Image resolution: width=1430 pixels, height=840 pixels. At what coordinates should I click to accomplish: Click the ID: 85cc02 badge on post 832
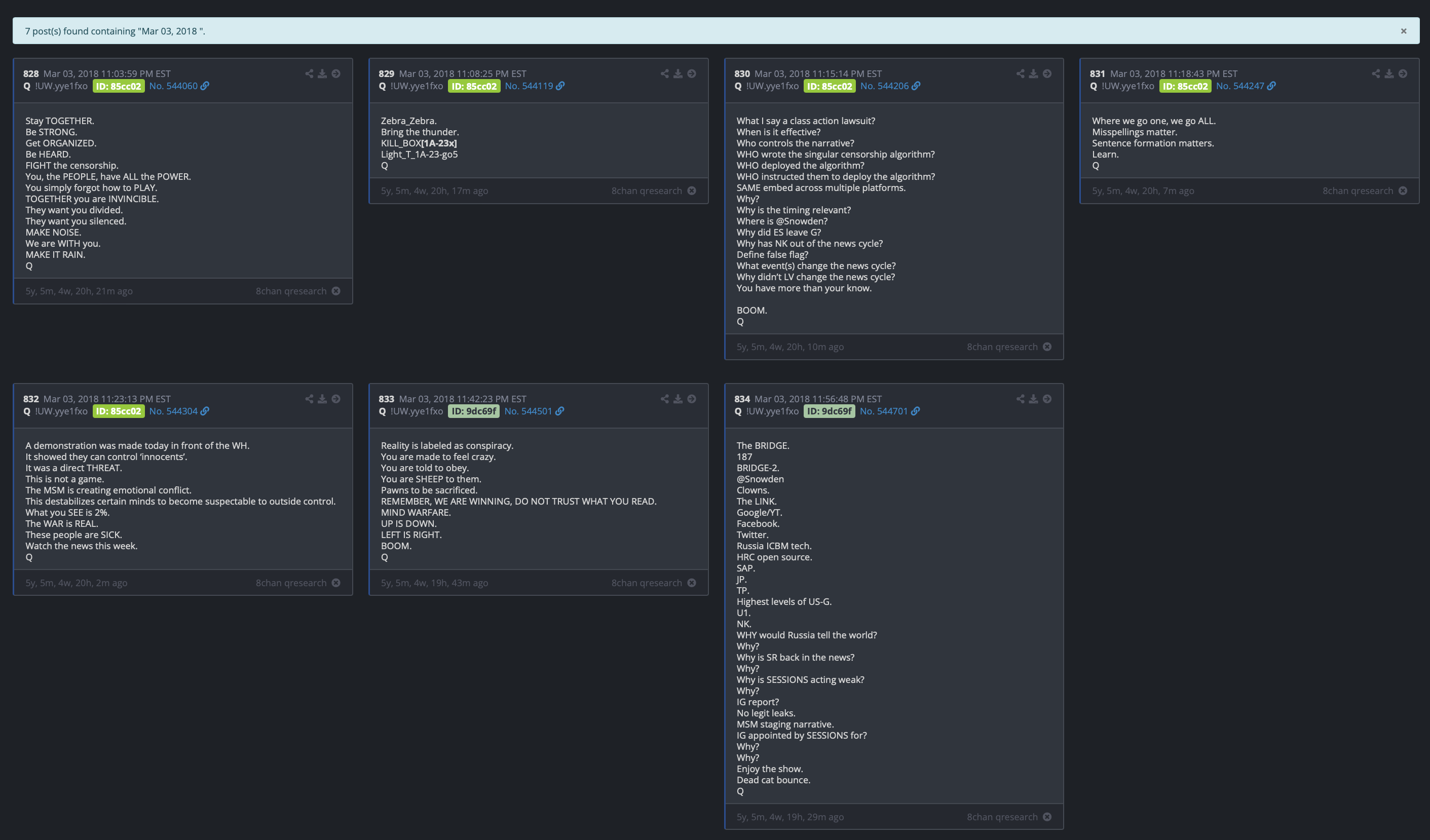tap(119, 411)
